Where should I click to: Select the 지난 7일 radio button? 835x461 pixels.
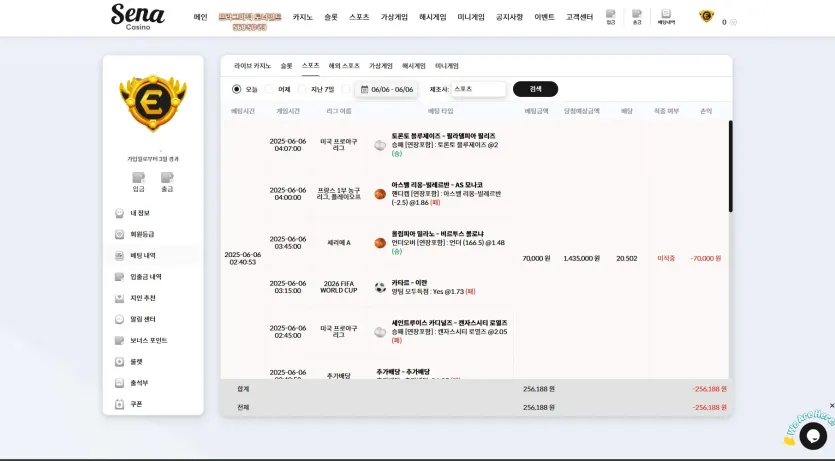(302, 89)
